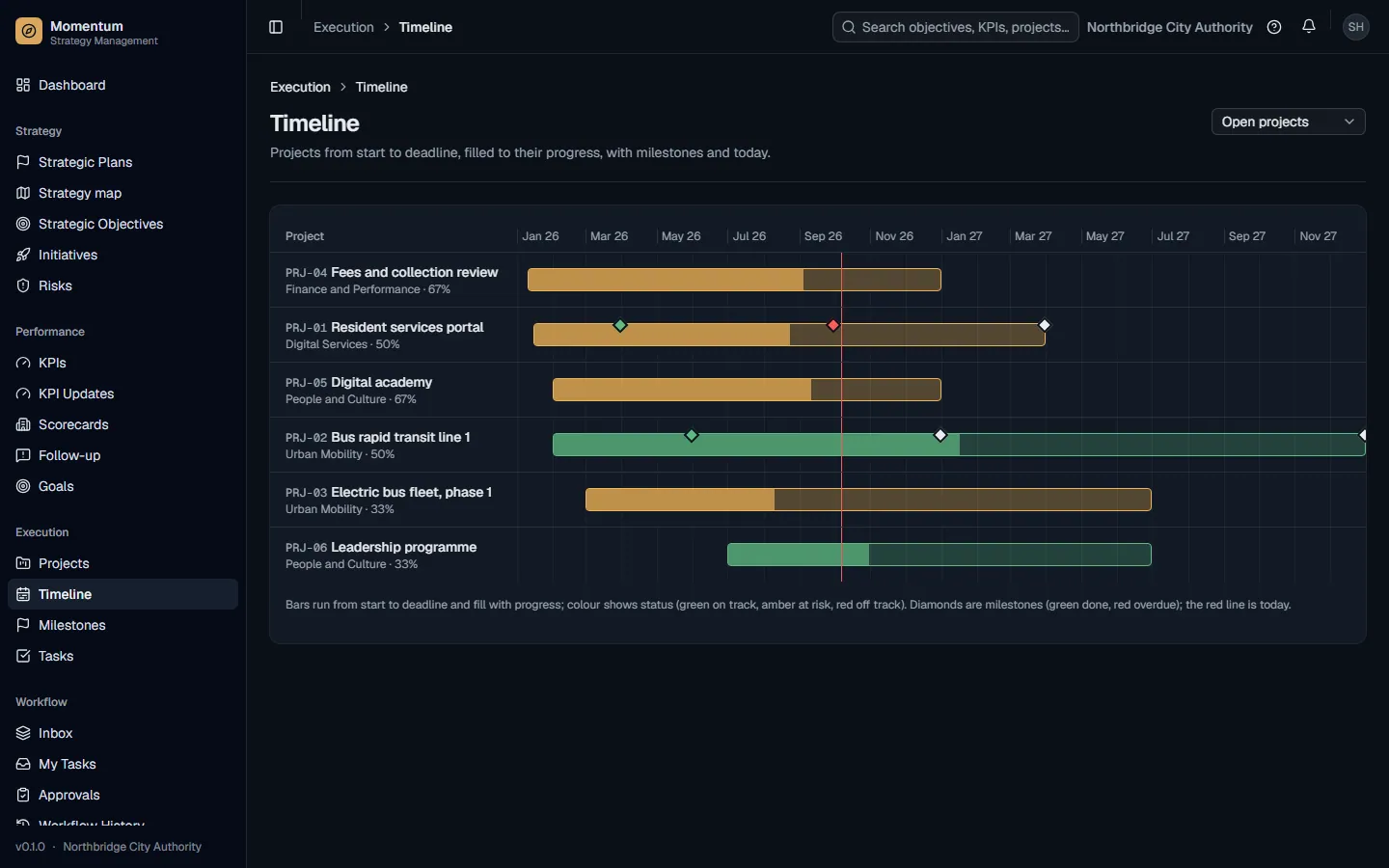Click red overdue milestone on Resident services portal
The height and width of the screenshot is (868, 1389).
[x=833, y=326]
